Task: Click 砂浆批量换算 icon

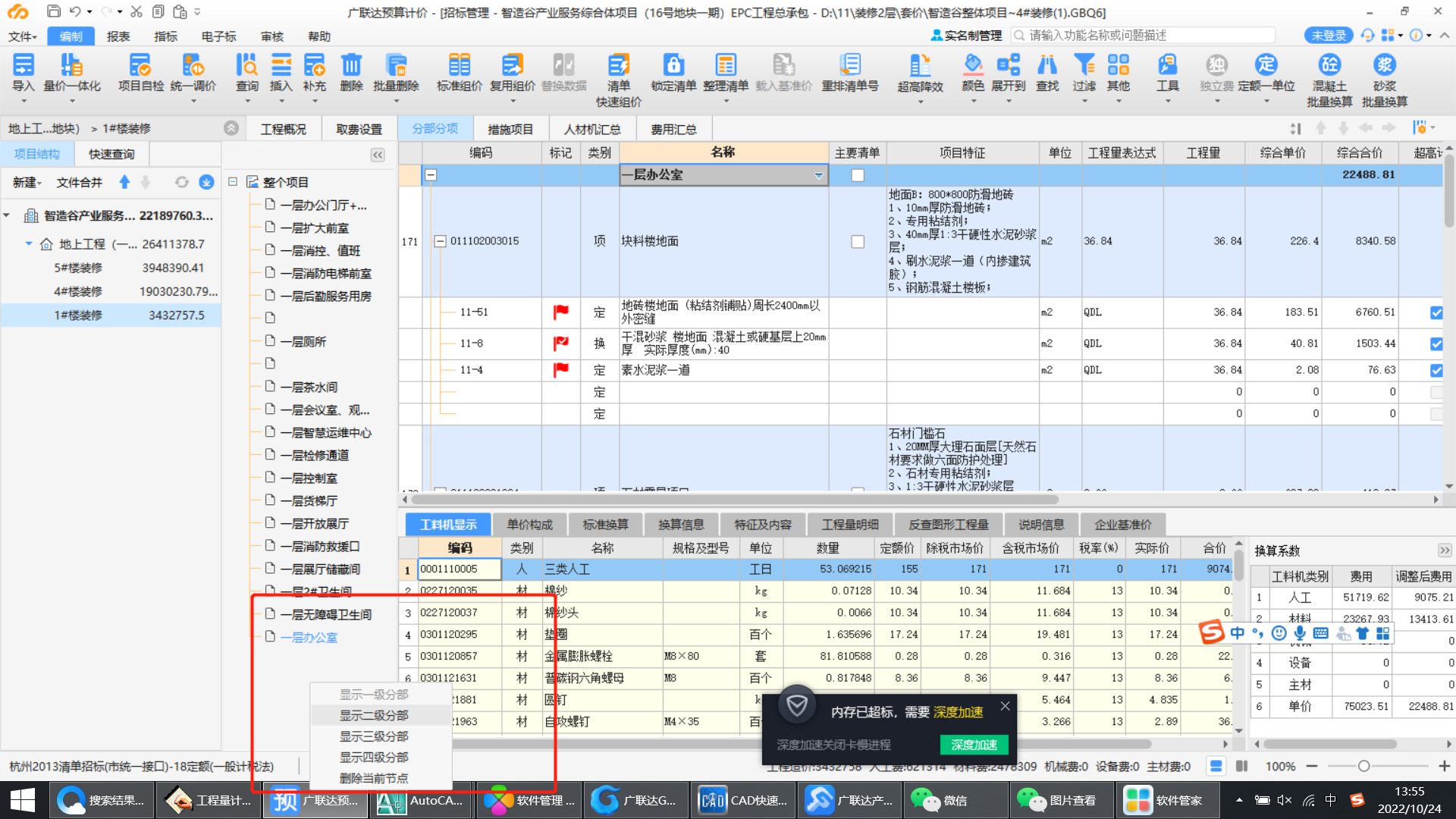Action: 1384,80
